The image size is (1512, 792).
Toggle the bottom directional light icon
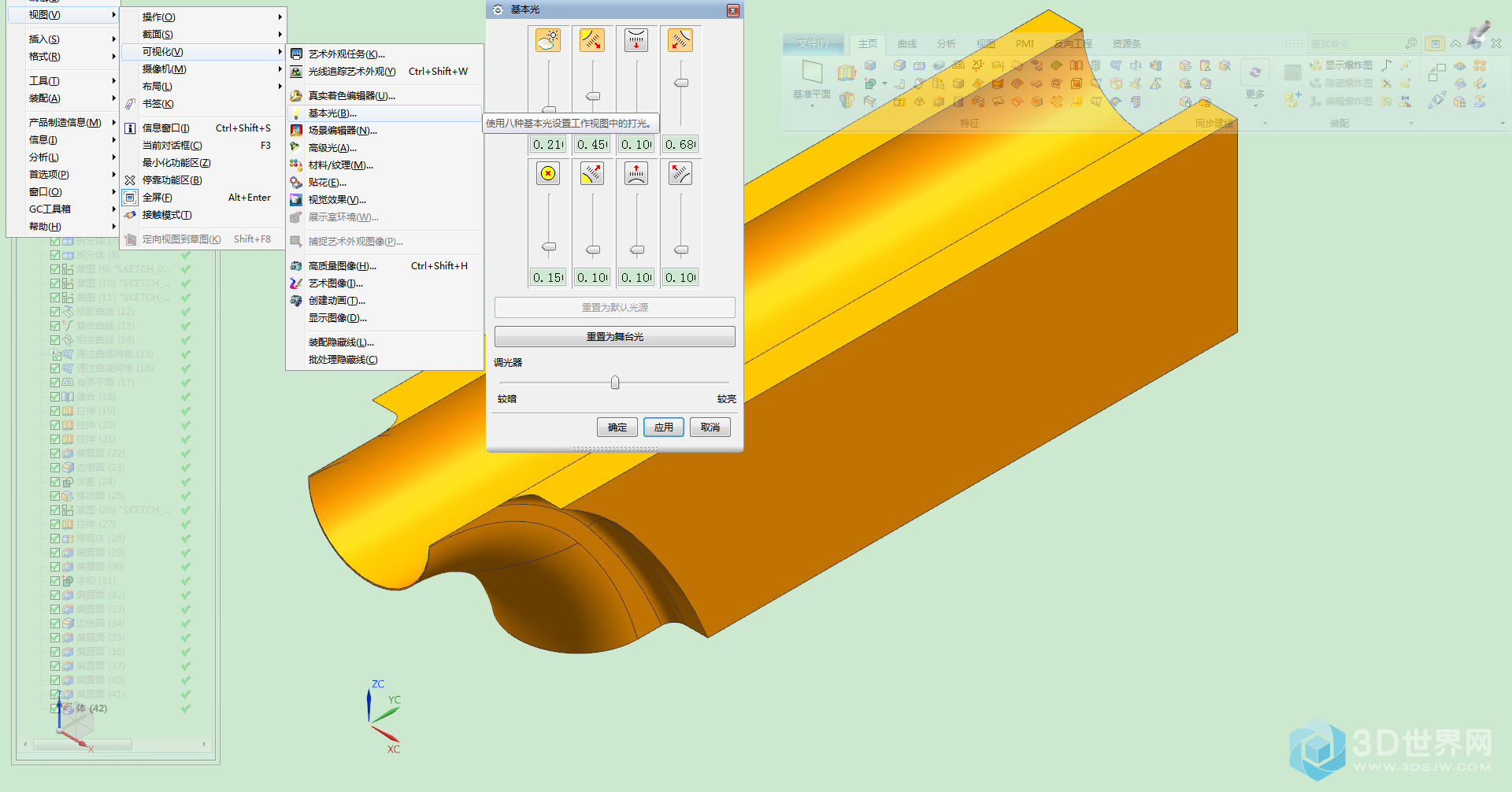tap(636, 173)
